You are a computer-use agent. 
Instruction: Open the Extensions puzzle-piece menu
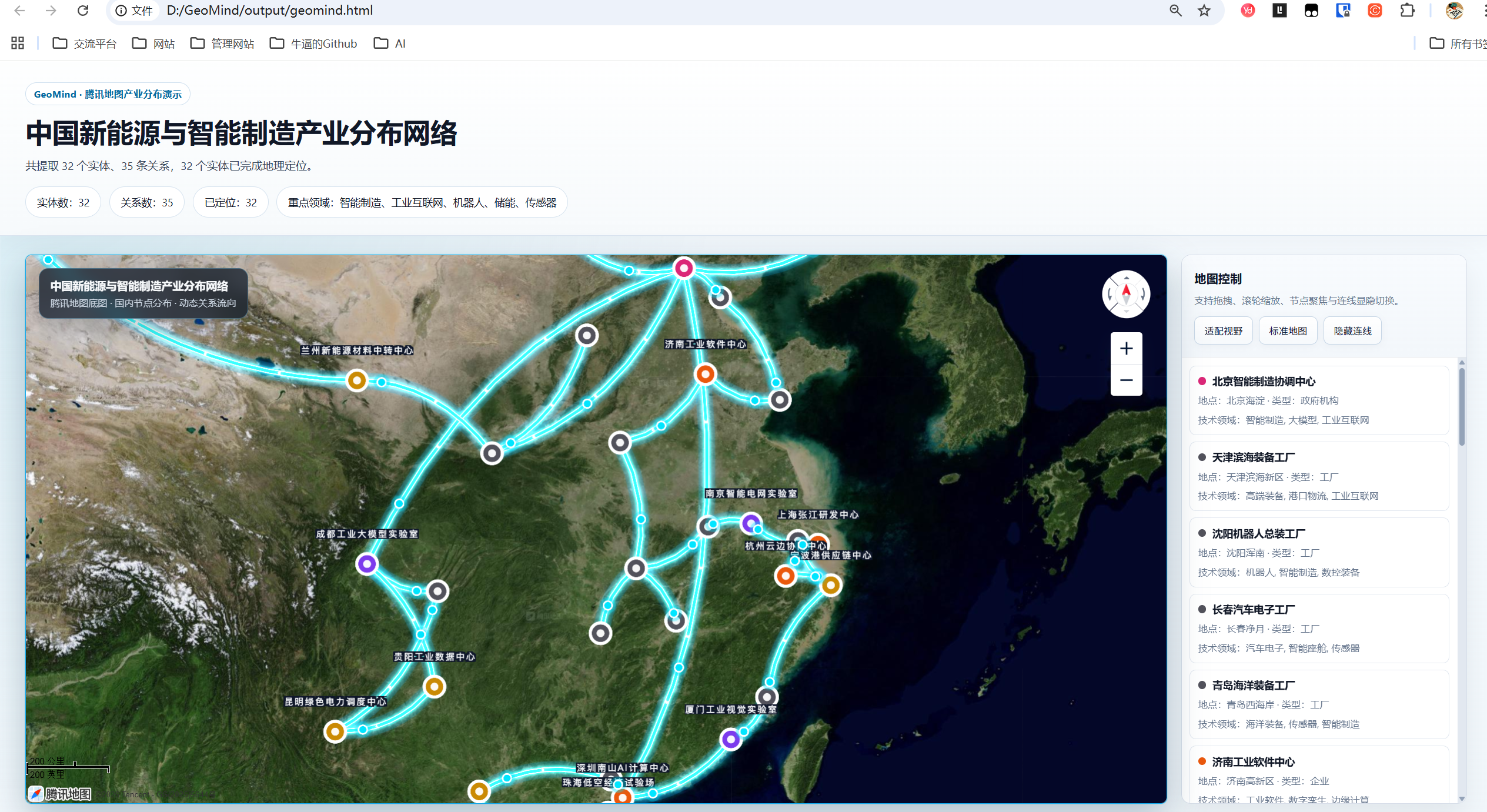tap(1407, 11)
